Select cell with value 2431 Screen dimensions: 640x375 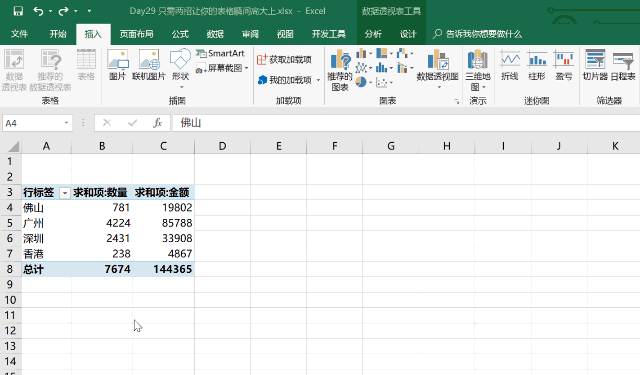point(102,238)
